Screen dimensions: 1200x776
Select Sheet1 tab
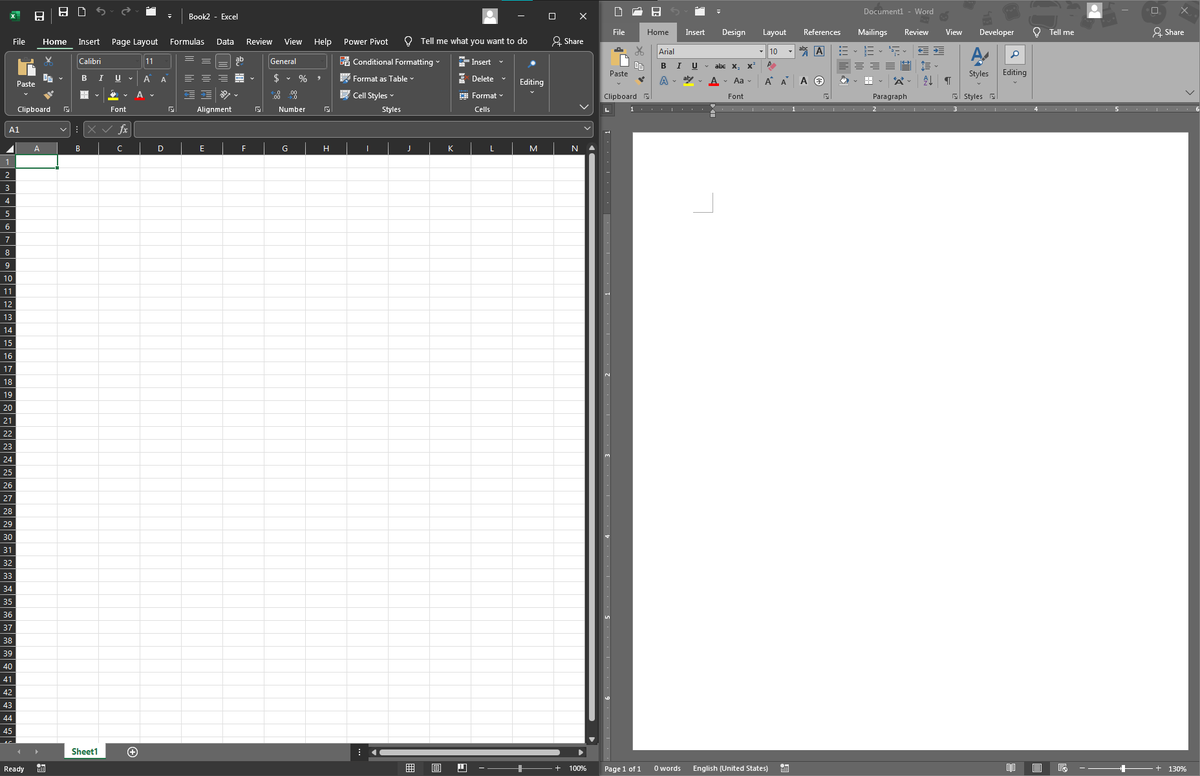pos(85,751)
